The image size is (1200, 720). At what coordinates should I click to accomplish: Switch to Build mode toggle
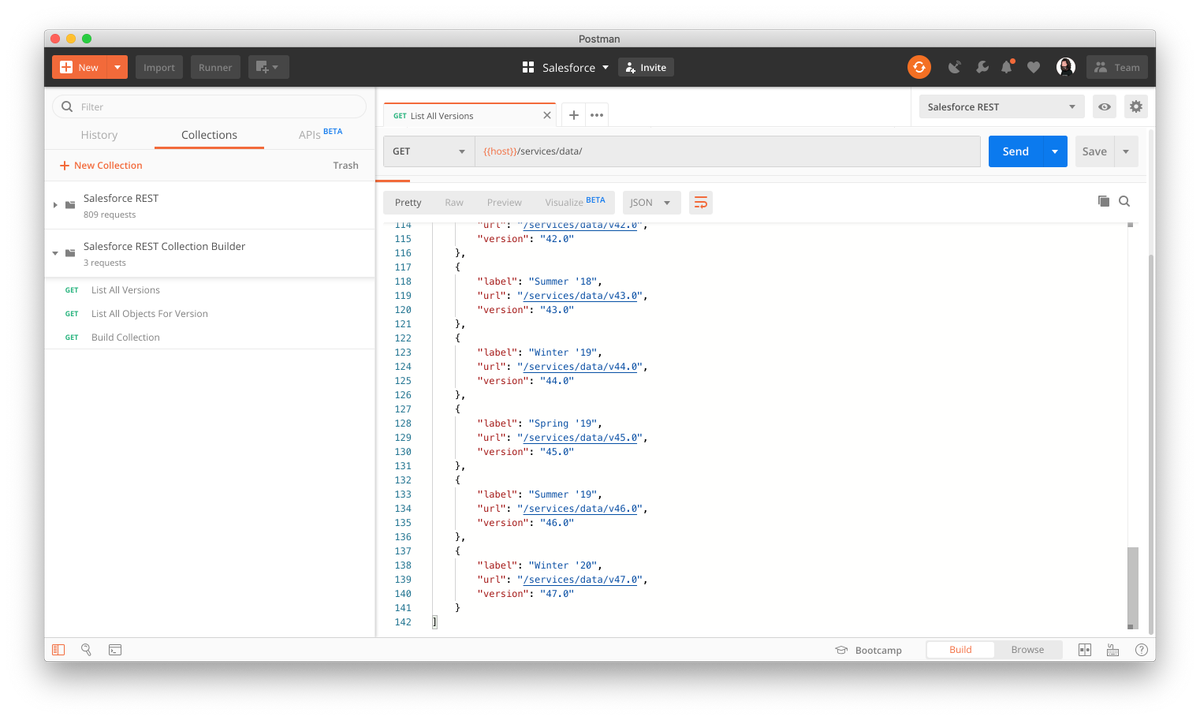(960, 650)
